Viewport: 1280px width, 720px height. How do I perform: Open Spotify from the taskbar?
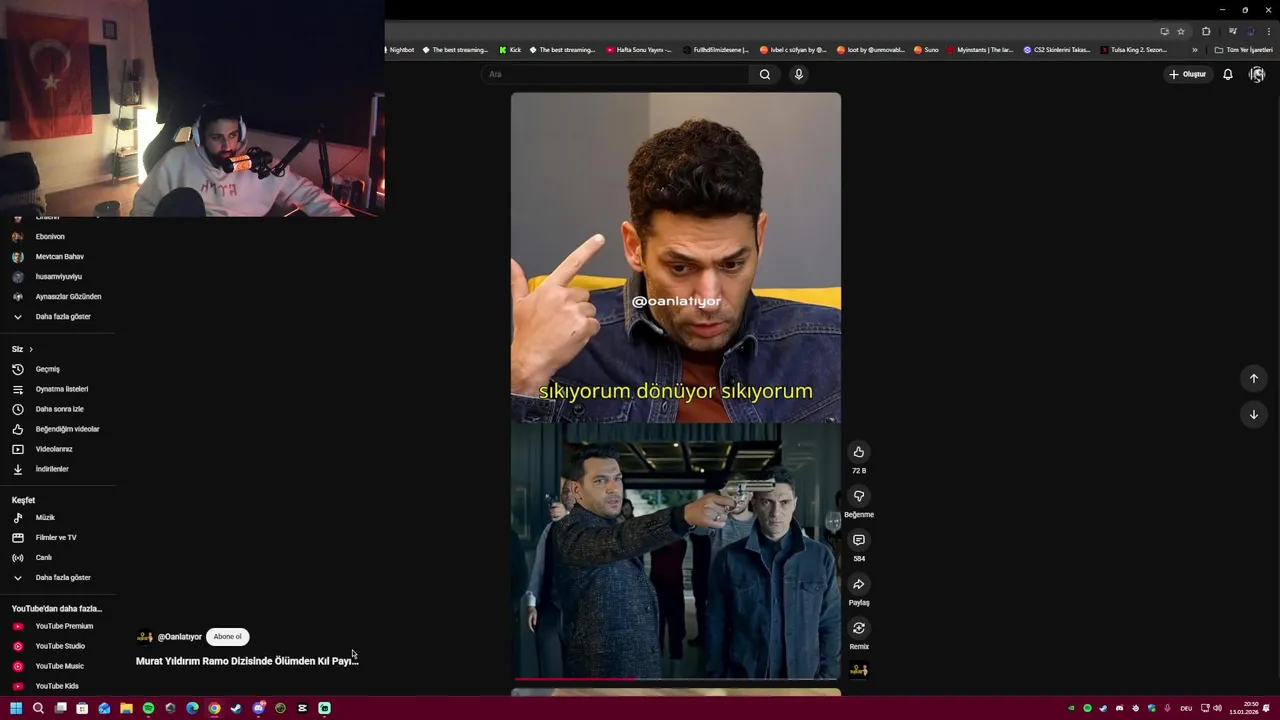[x=148, y=708]
